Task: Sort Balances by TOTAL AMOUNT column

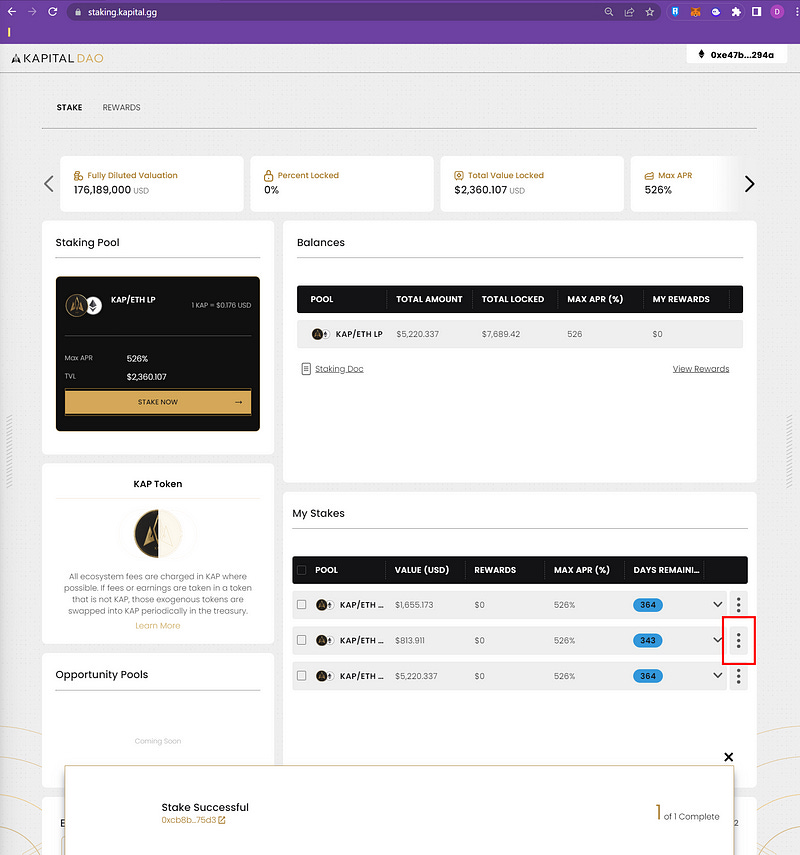Action: pos(429,299)
